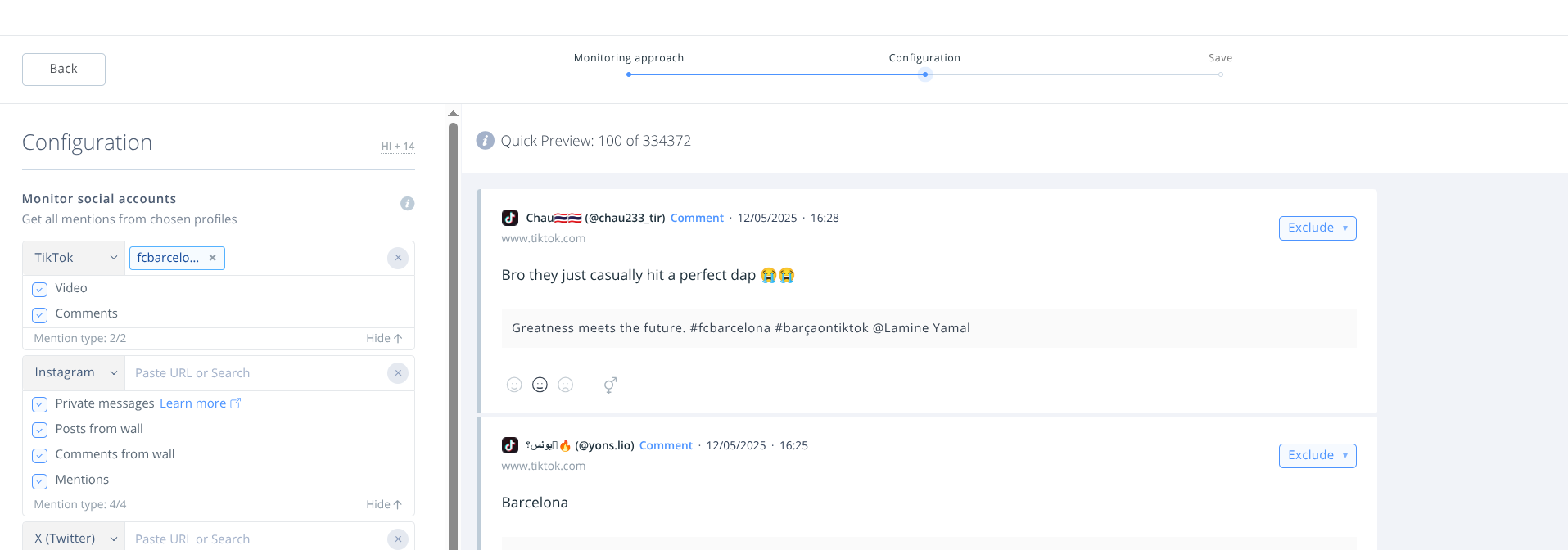Open the TikTok platform dropdown
Viewport: 1568px width, 550px height.
click(x=75, y=258)
